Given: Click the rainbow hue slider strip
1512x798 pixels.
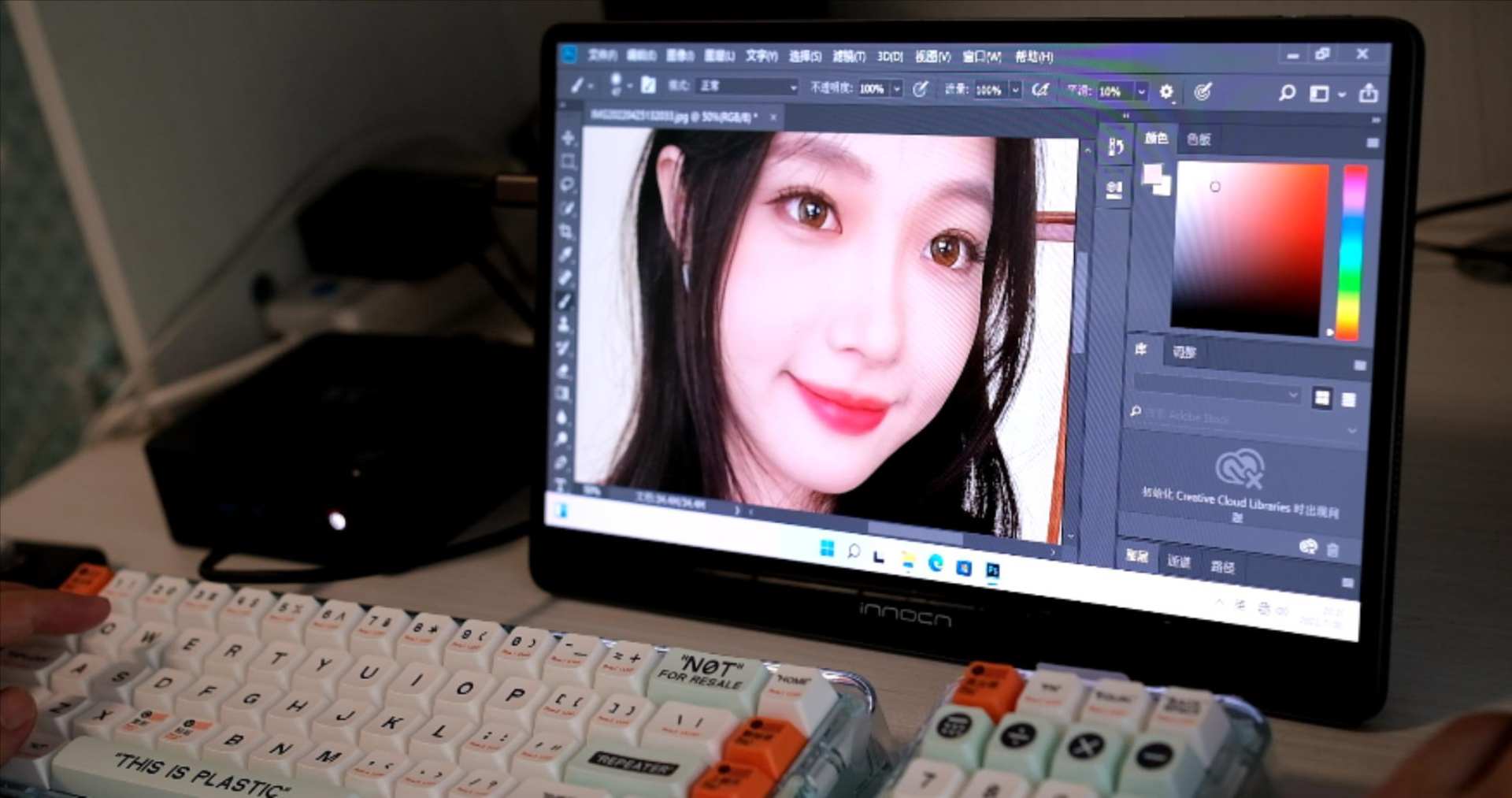Looking at the screenshot, I should click(1352, 252).
